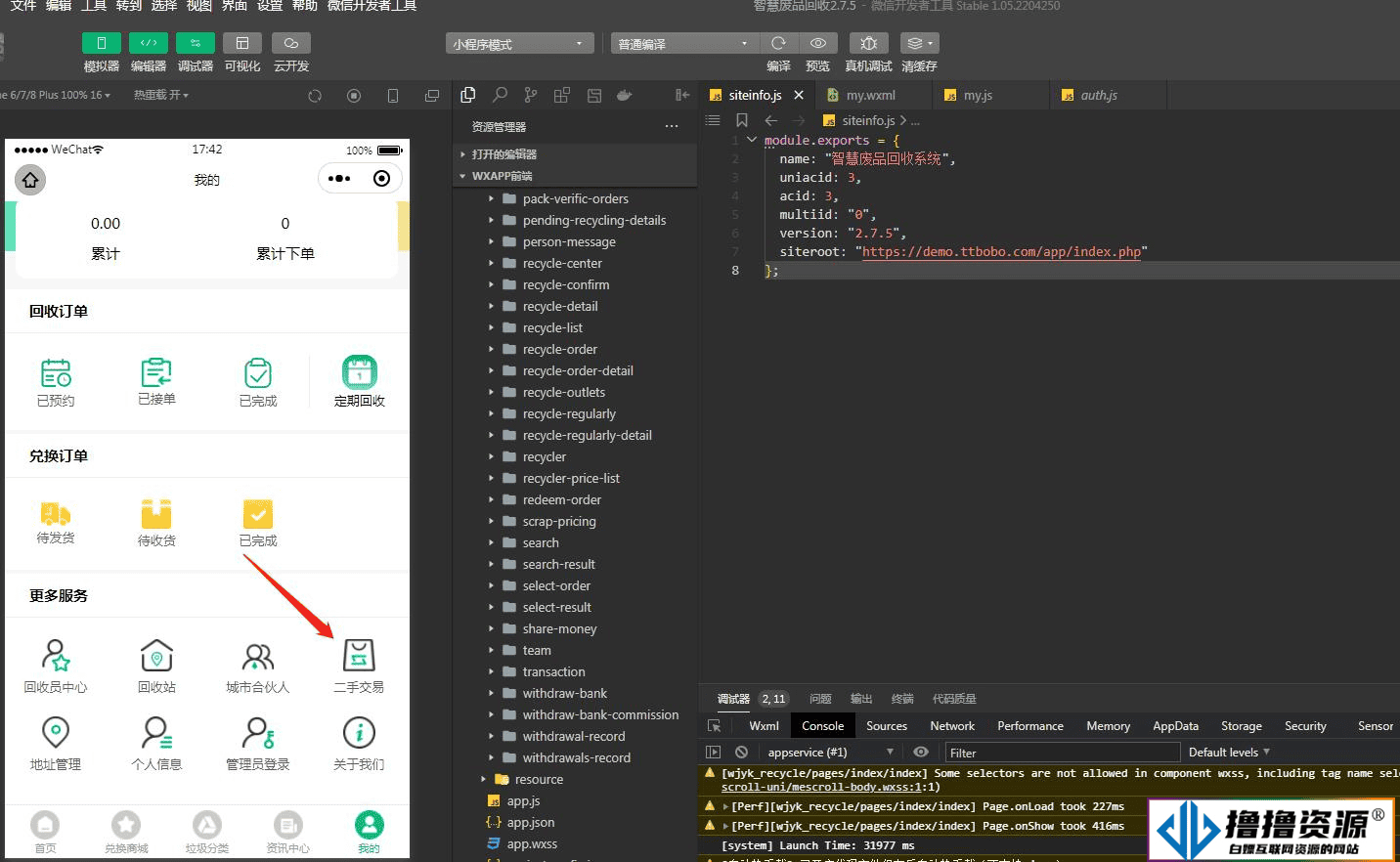Toggle the simulator panel button

(102, 43)
